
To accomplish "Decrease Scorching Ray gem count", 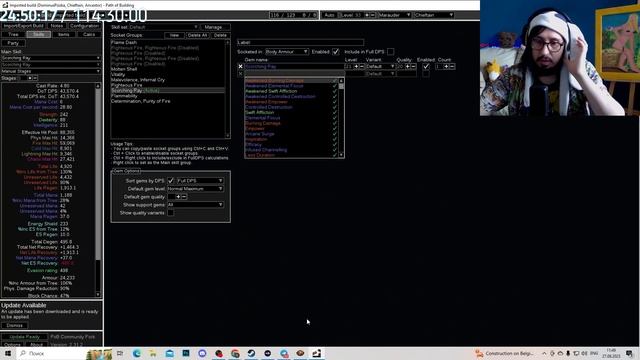I will click(x=452, y=66).
